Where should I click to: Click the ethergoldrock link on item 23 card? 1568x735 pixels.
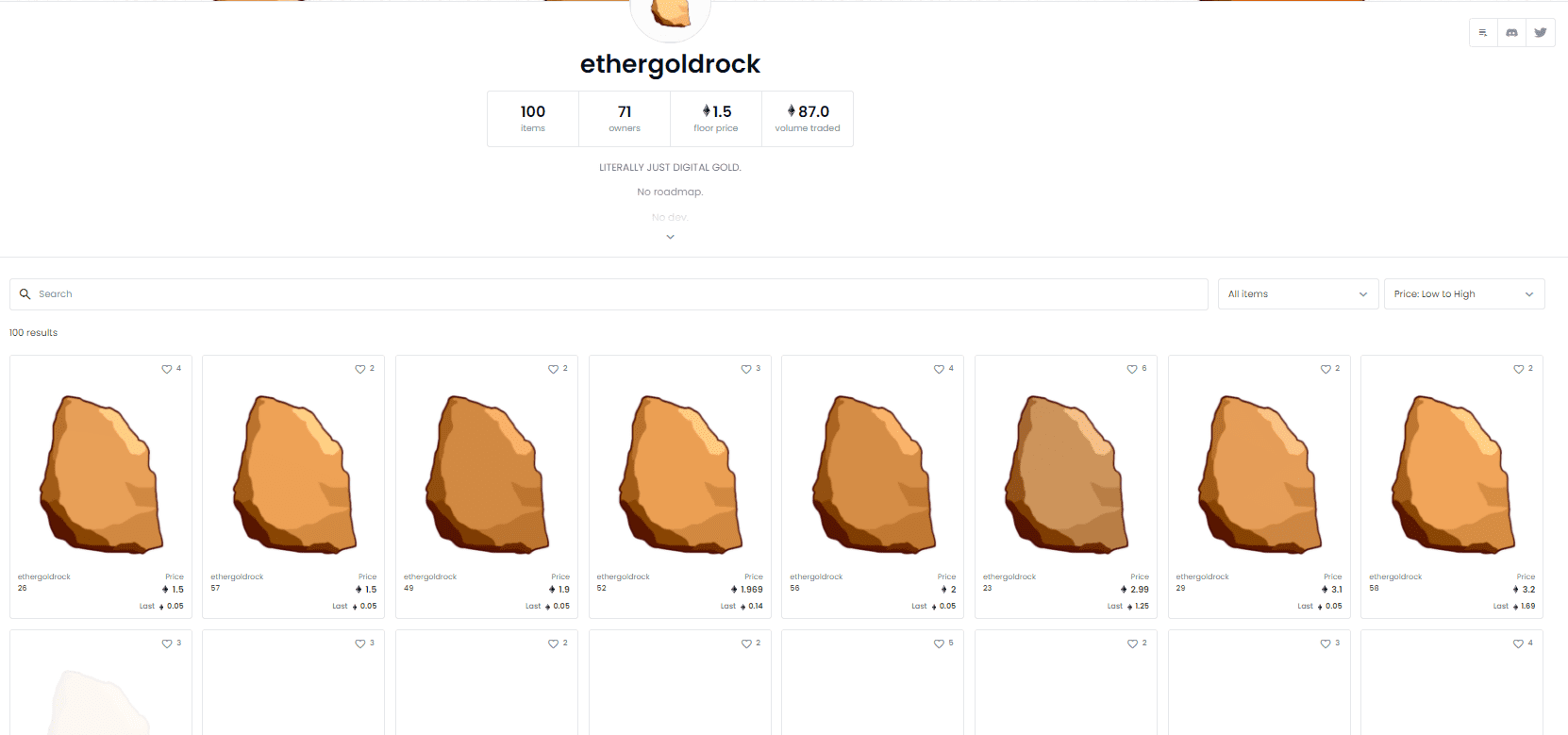[x=1009, y=576]
